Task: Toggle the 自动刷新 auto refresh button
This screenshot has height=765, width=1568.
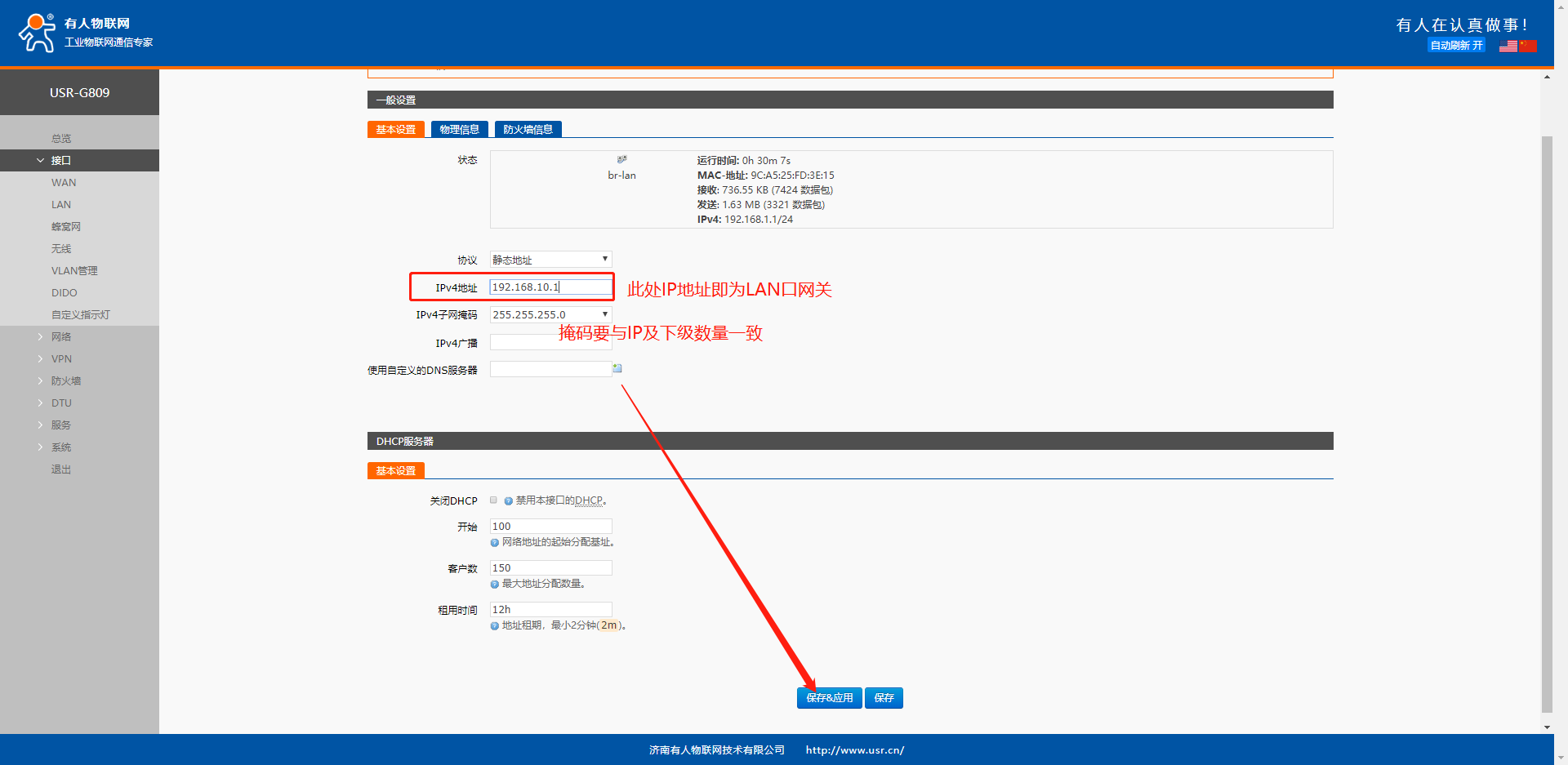Action: click(1456, 46)
